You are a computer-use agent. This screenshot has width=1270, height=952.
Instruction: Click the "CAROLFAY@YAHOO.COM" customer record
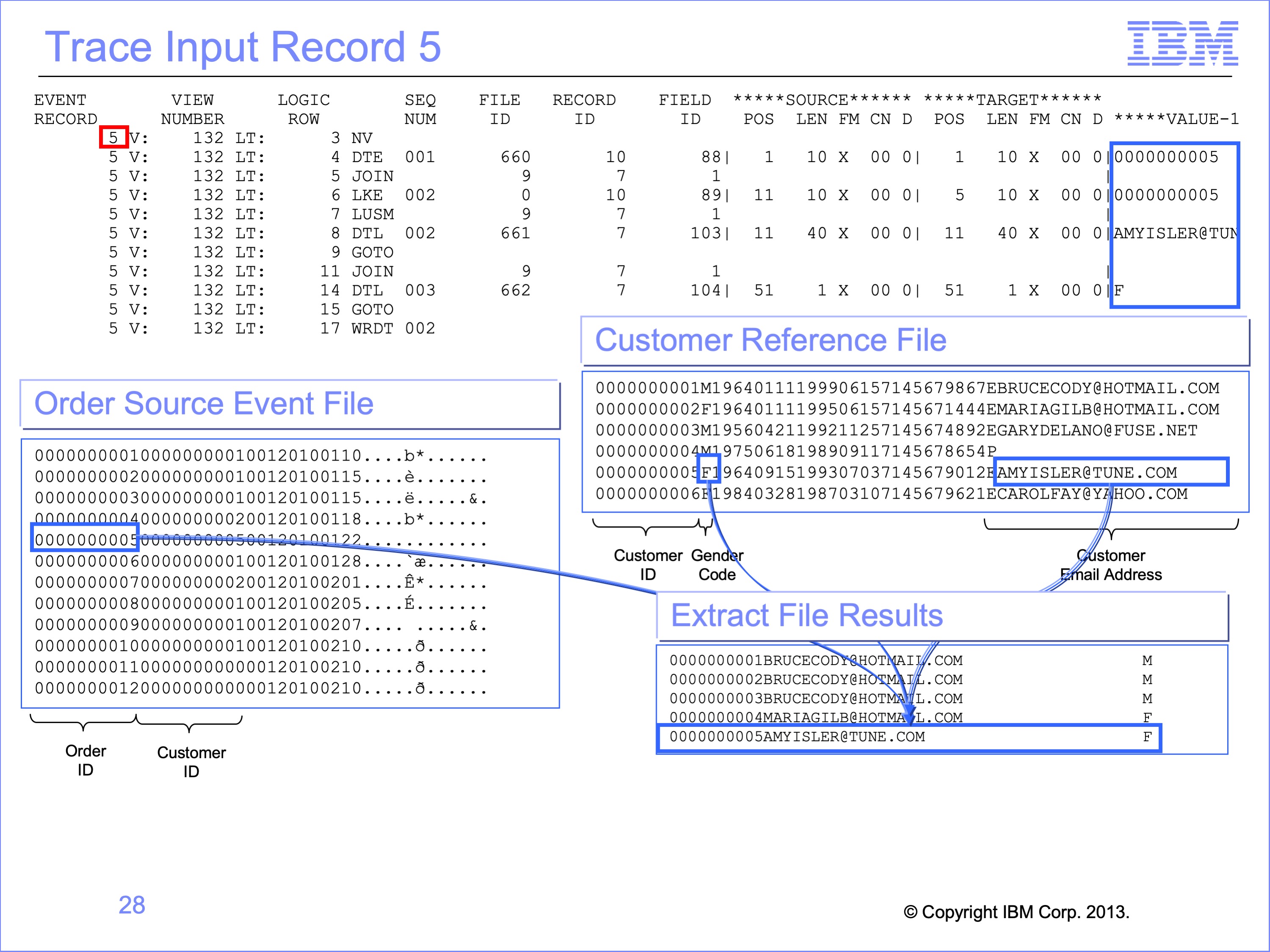coord(891,494)
